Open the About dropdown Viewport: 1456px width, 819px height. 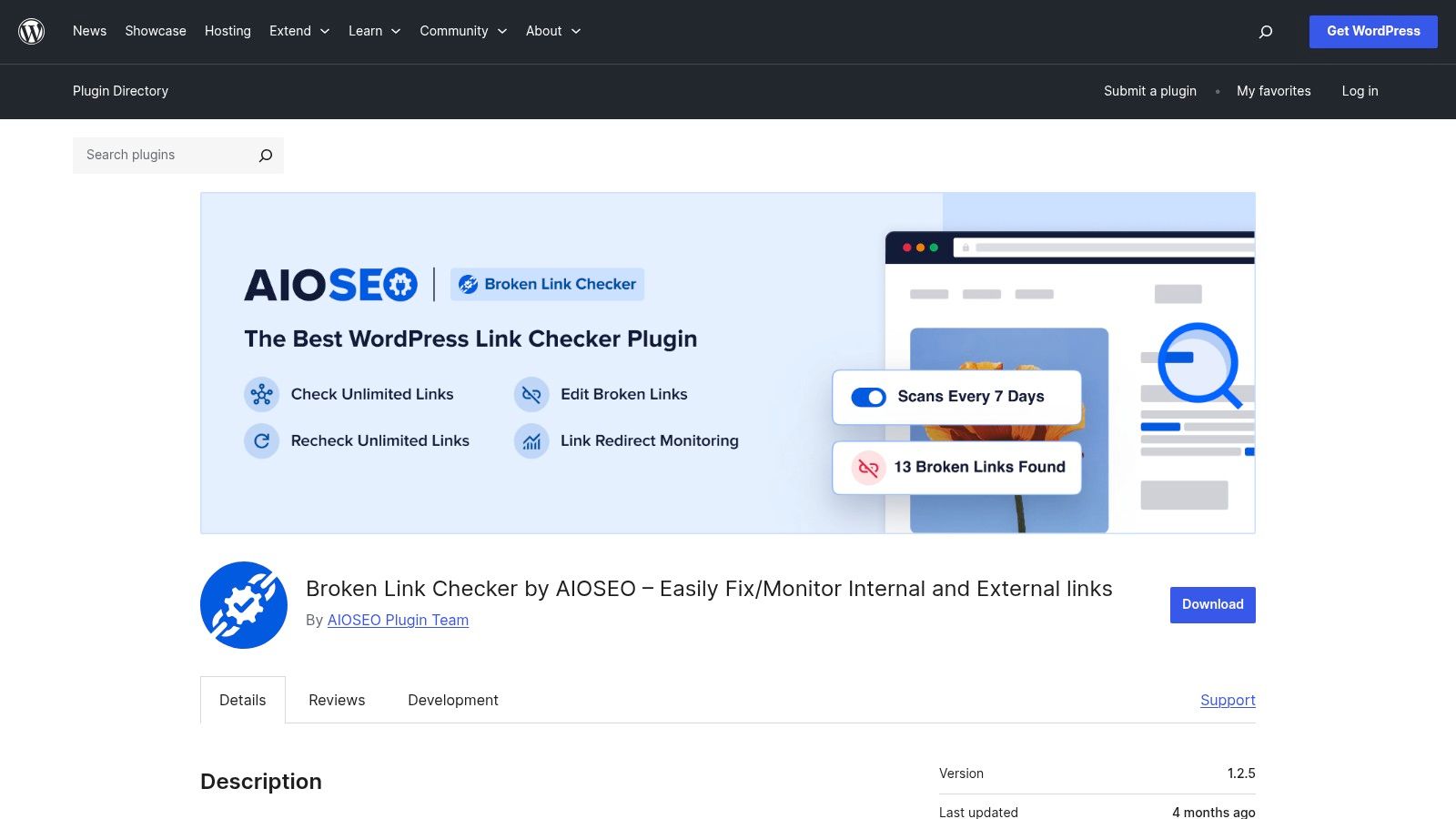(552, 31)
